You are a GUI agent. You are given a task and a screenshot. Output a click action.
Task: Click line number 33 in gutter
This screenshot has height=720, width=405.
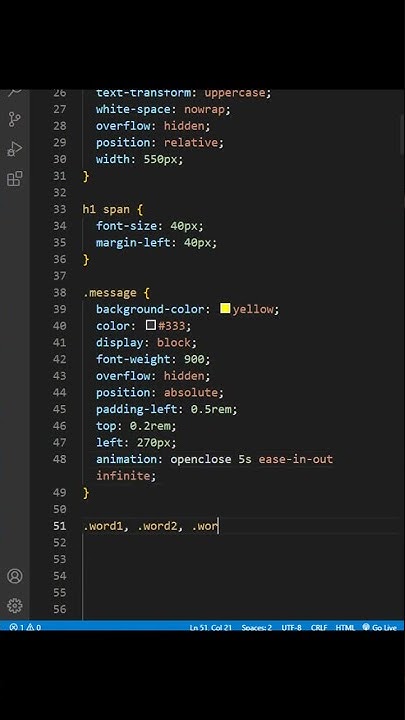click(60, 209)
